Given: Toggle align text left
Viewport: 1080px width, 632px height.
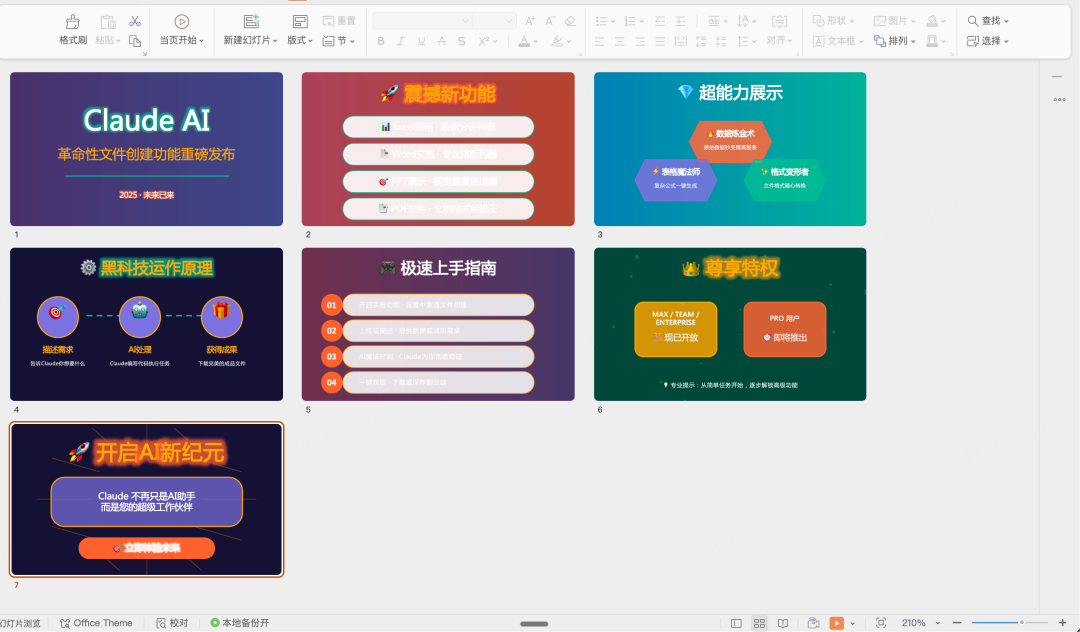Looking at the screenshot, I should click(x=599, y=41).
